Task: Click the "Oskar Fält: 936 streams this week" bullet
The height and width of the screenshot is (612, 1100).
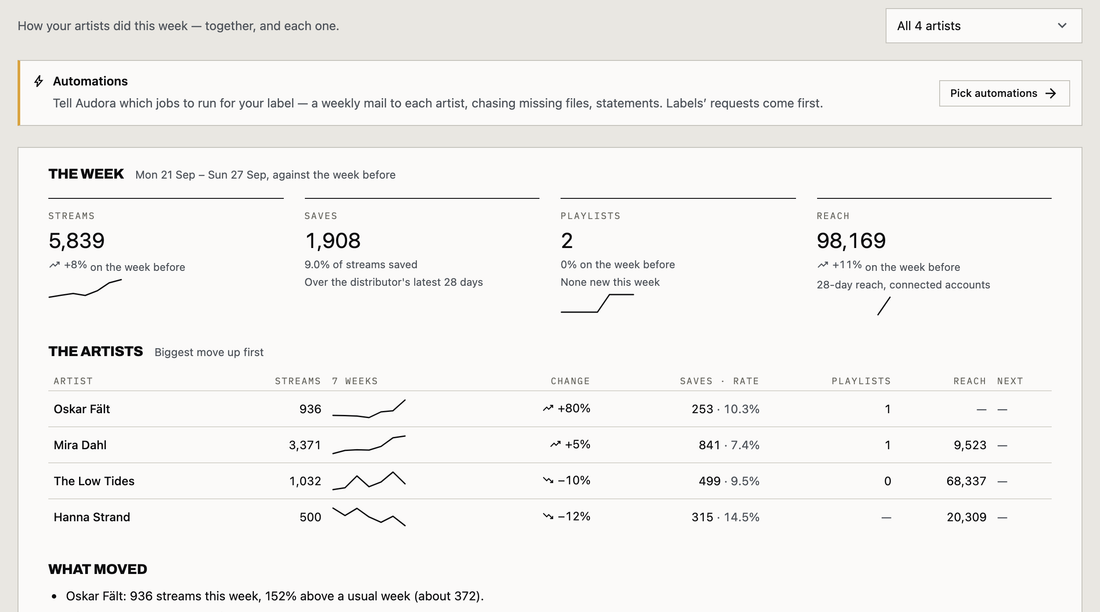Action: (x=274, y=596)
